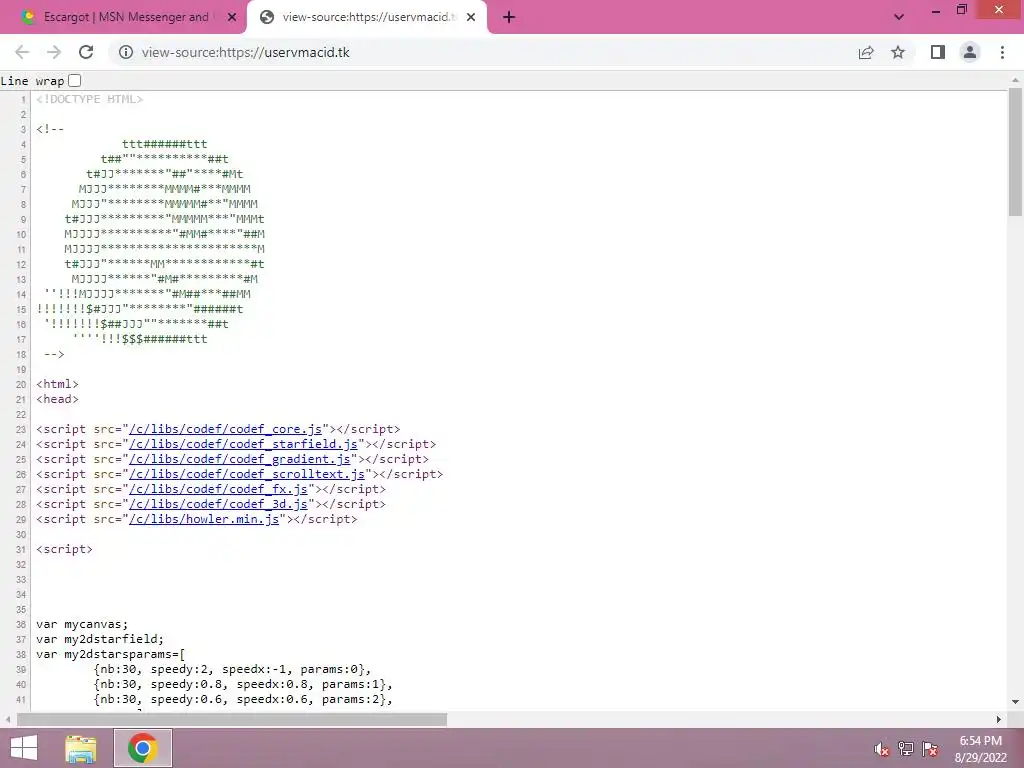Click the <html> tag line
This screenshot has width=1024, height=768.
tap(57, 384)
